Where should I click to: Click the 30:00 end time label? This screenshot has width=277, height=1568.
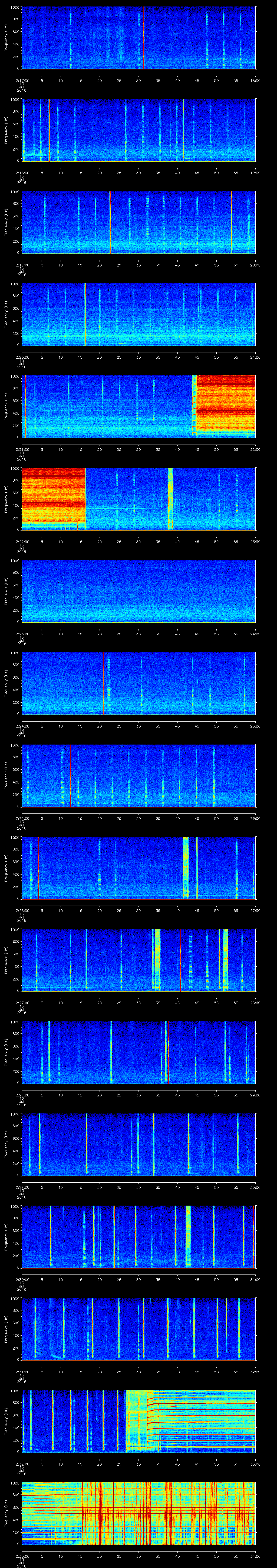point(255,1187)
